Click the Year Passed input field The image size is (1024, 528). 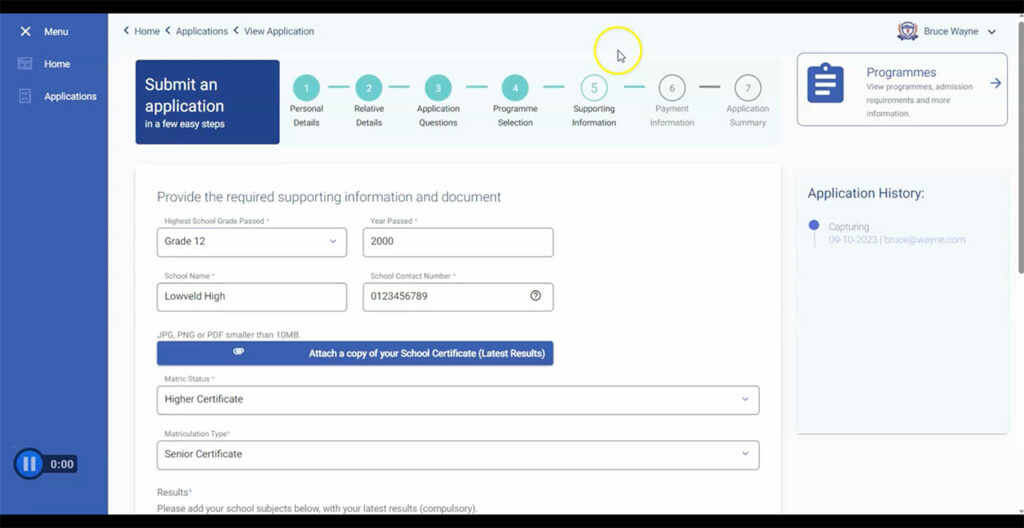coord(457,242)
